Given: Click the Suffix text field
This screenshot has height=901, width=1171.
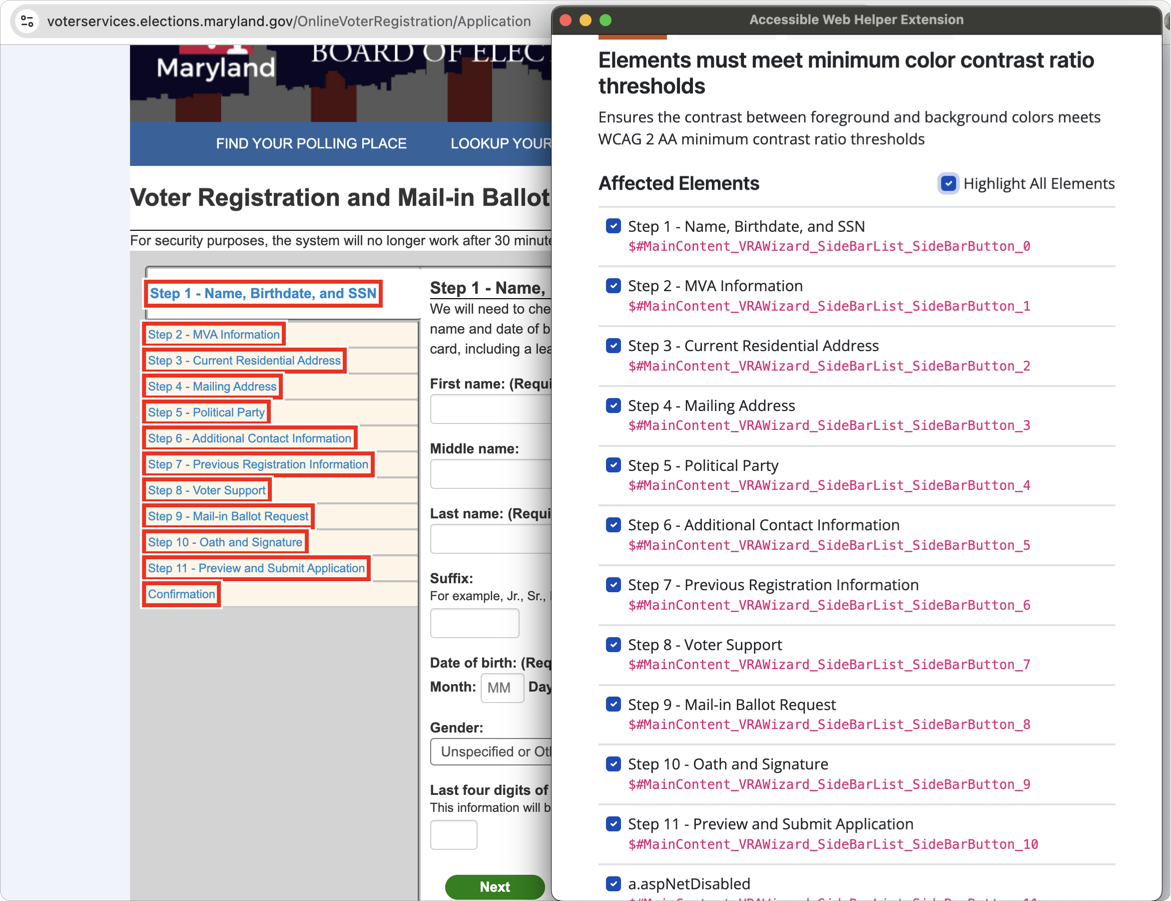Looking at the screenshot, I should tap(474, 623).
